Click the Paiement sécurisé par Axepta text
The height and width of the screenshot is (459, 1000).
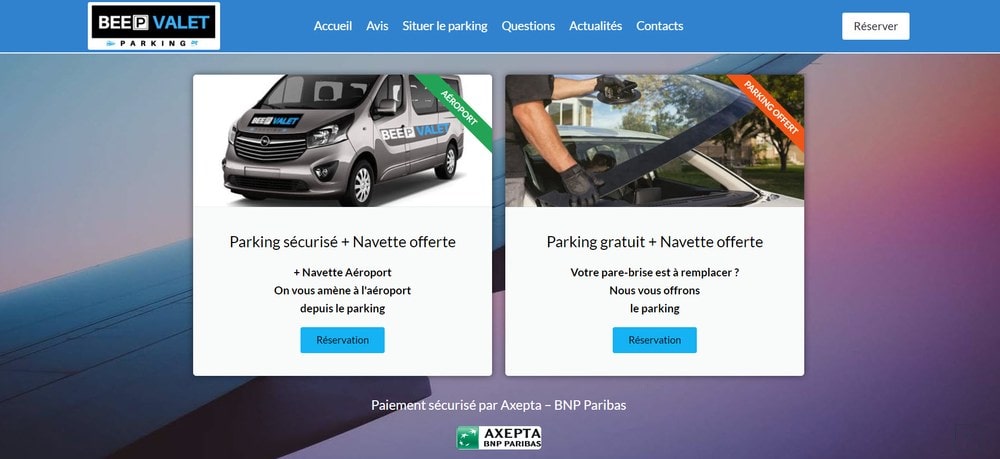coord(499,405)
